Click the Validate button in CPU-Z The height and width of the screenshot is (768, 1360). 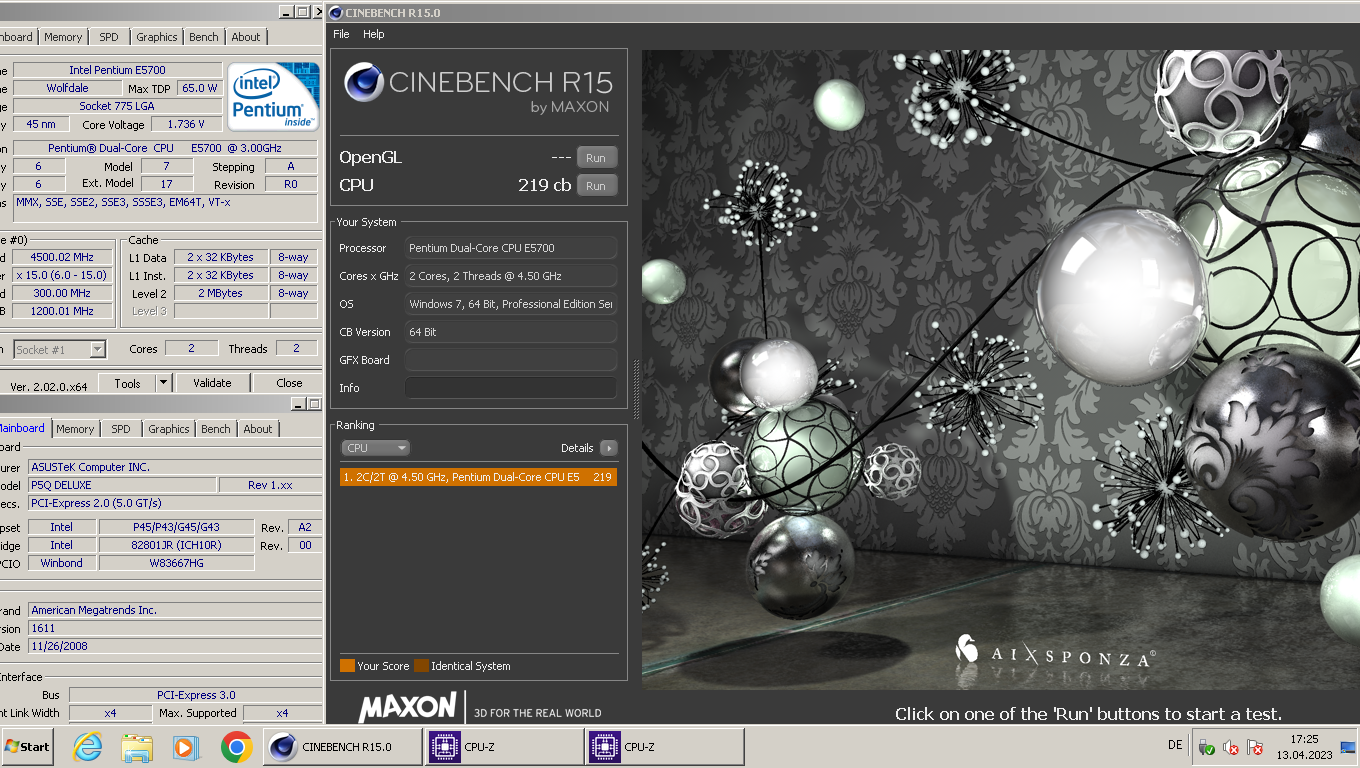click(212, 383)
